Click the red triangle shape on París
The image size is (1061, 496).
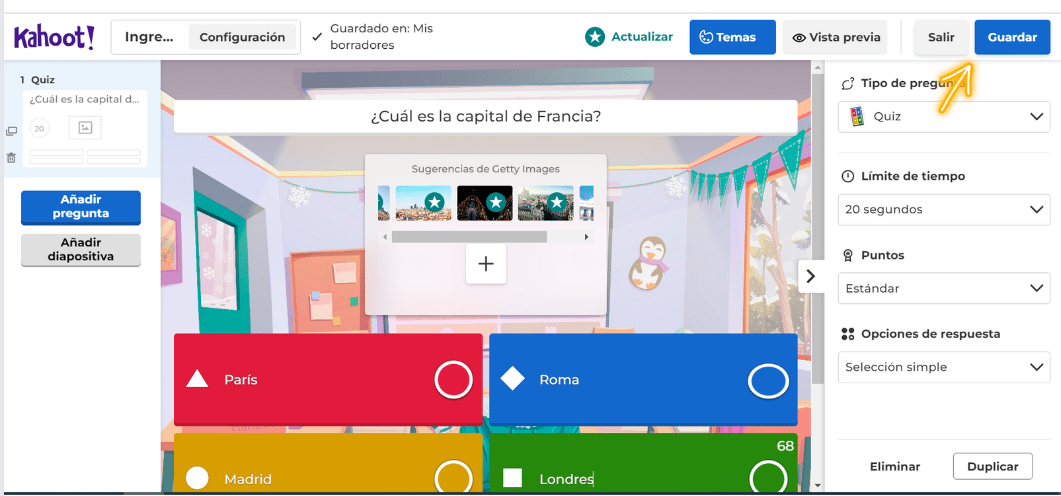pos(197,379)
